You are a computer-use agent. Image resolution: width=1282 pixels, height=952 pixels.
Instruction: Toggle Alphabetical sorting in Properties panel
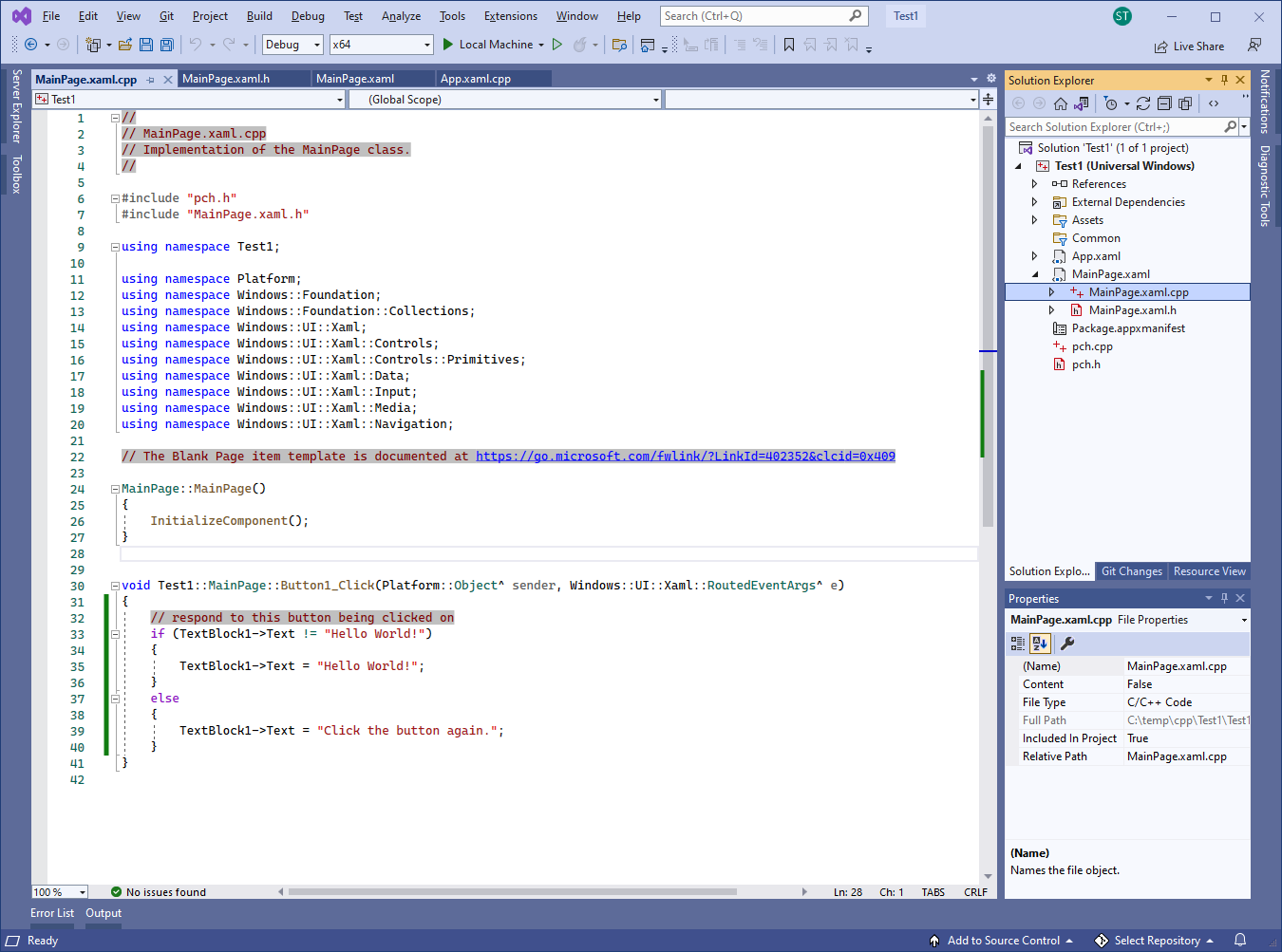coord(1040,644)
